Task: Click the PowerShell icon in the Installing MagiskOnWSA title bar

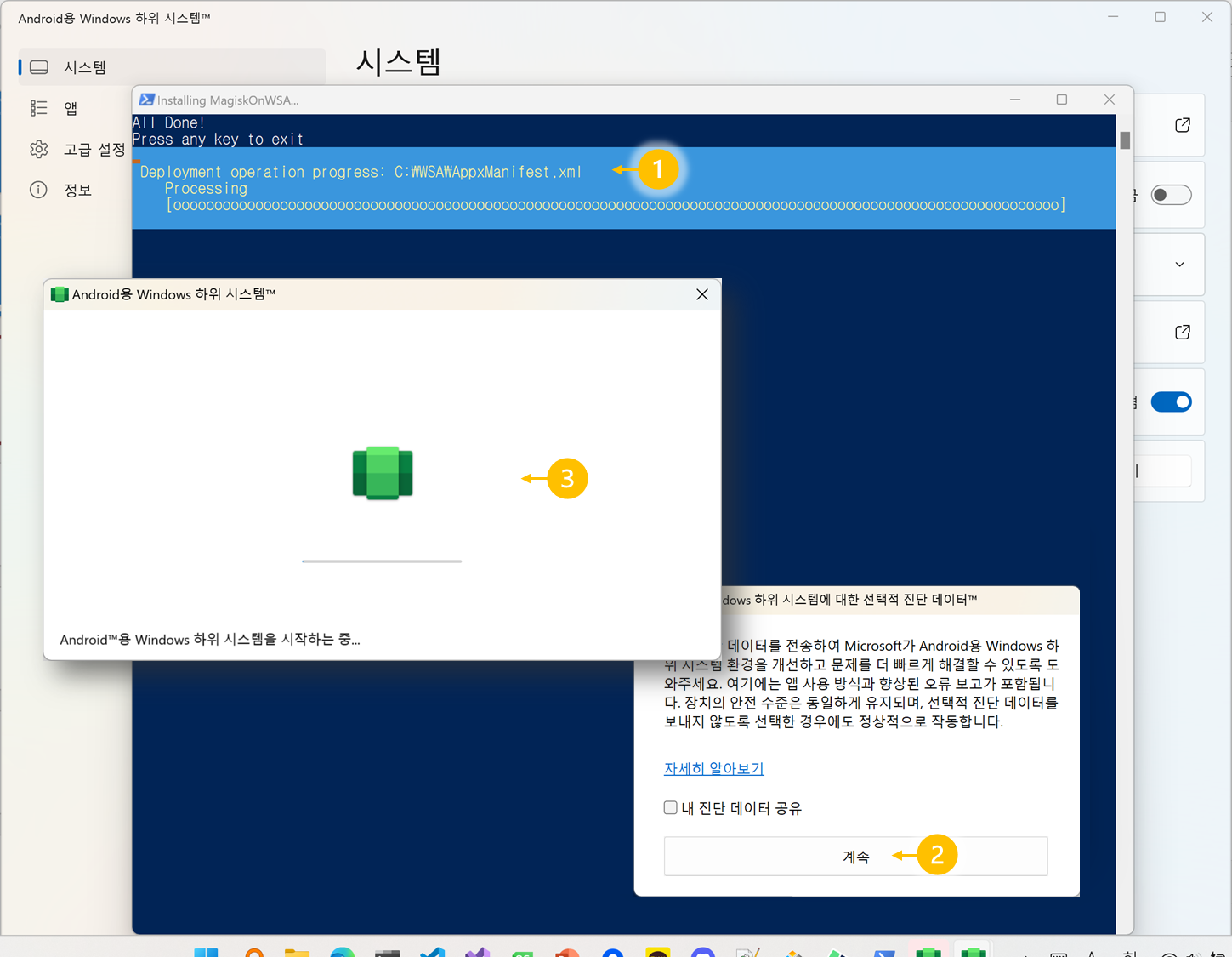Action: coord(146,100)
